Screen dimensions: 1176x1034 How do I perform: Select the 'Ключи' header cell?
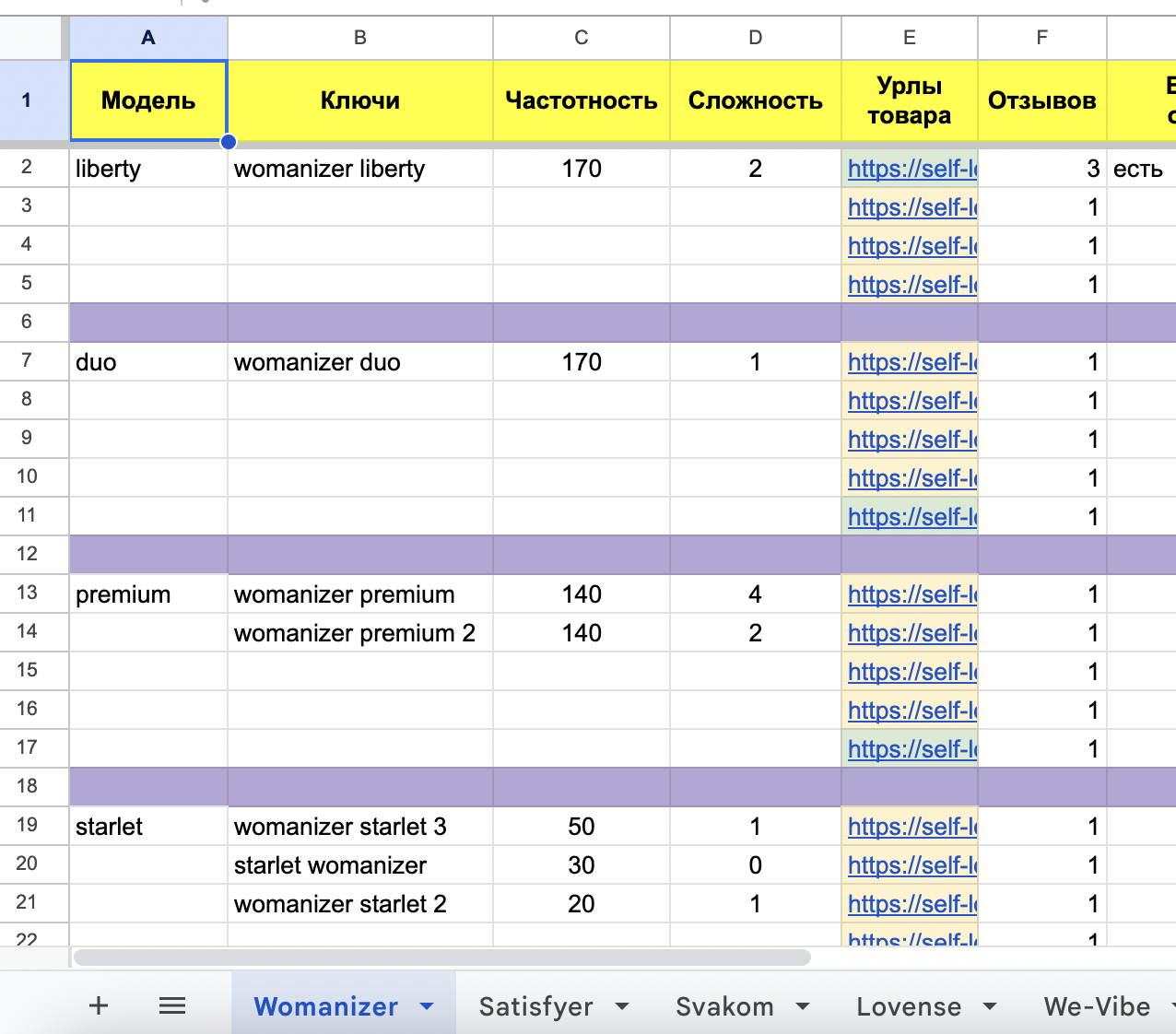[360, 100]
